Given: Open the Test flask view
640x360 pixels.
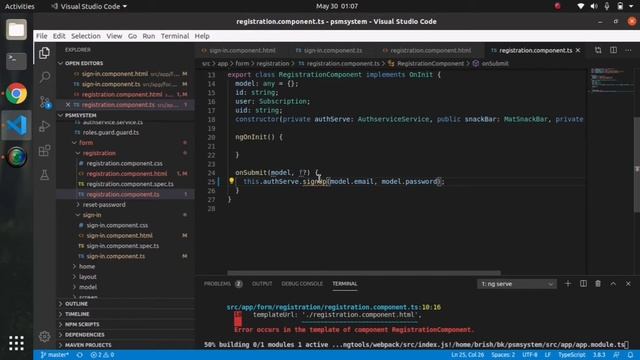Looking at the screenshot, I should [x=44, y=175].
